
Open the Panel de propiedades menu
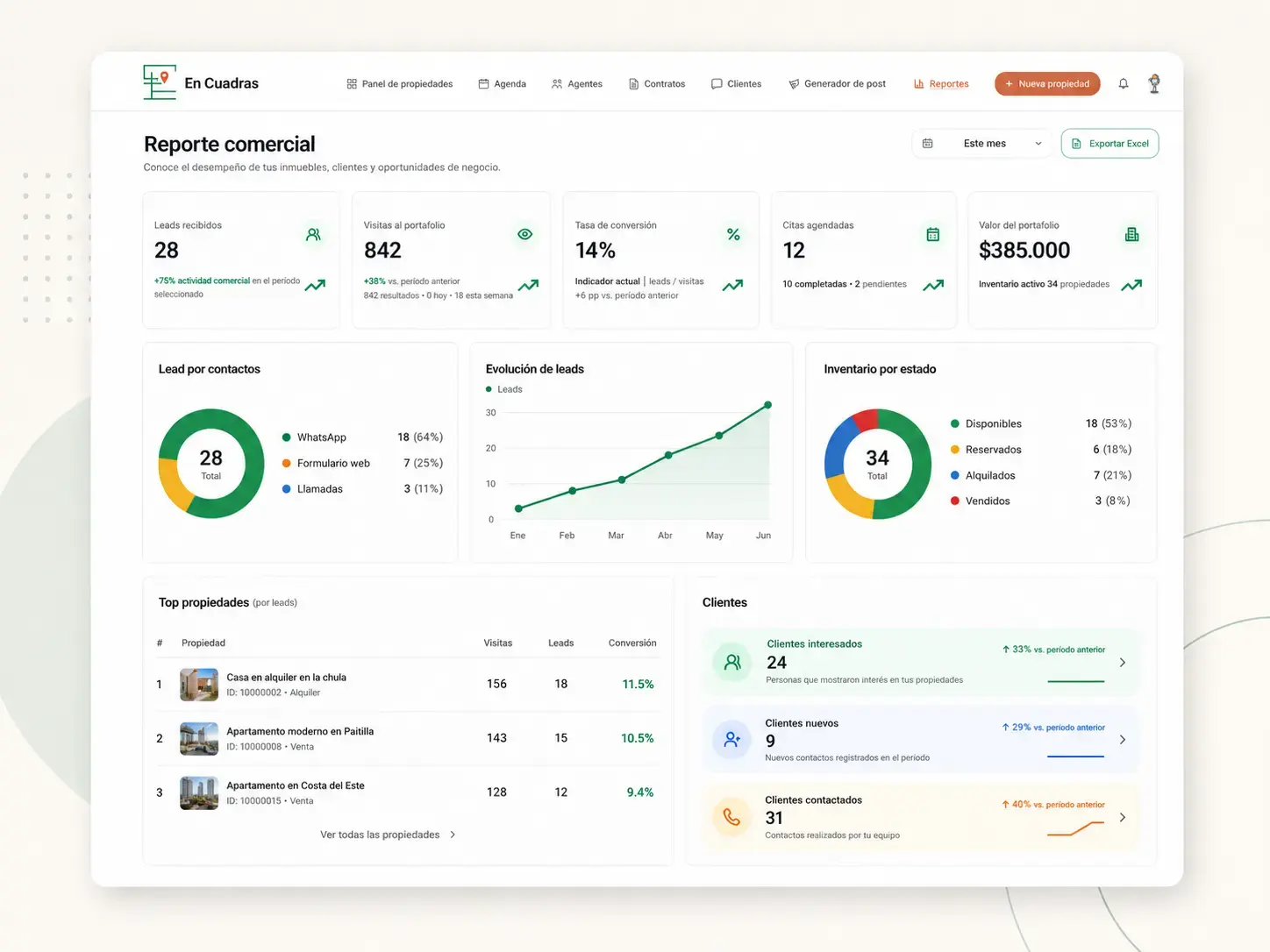(x=400, y=84)
